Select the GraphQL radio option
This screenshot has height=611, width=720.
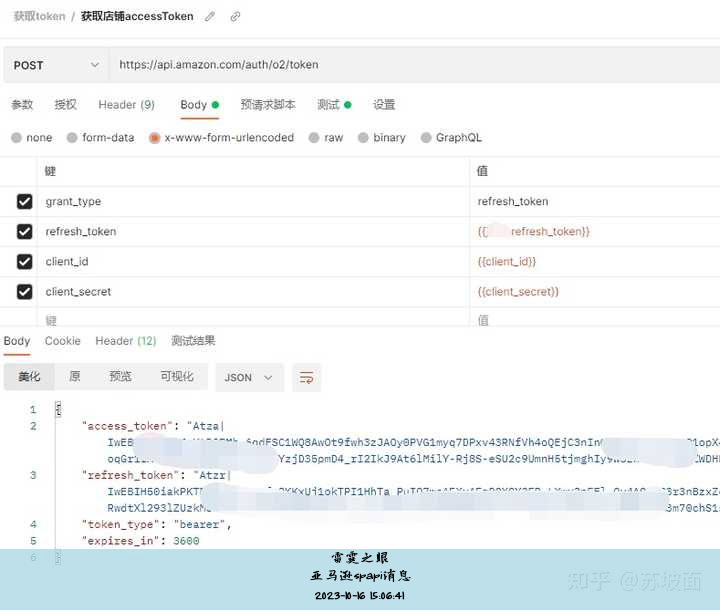tap(426, 138)
